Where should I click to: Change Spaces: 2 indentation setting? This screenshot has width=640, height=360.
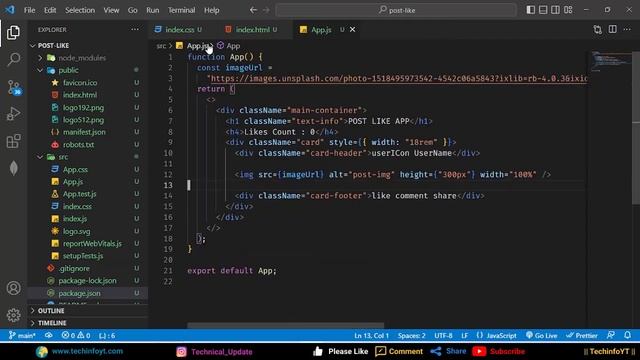pyautogui.click(x=411, y=336)
